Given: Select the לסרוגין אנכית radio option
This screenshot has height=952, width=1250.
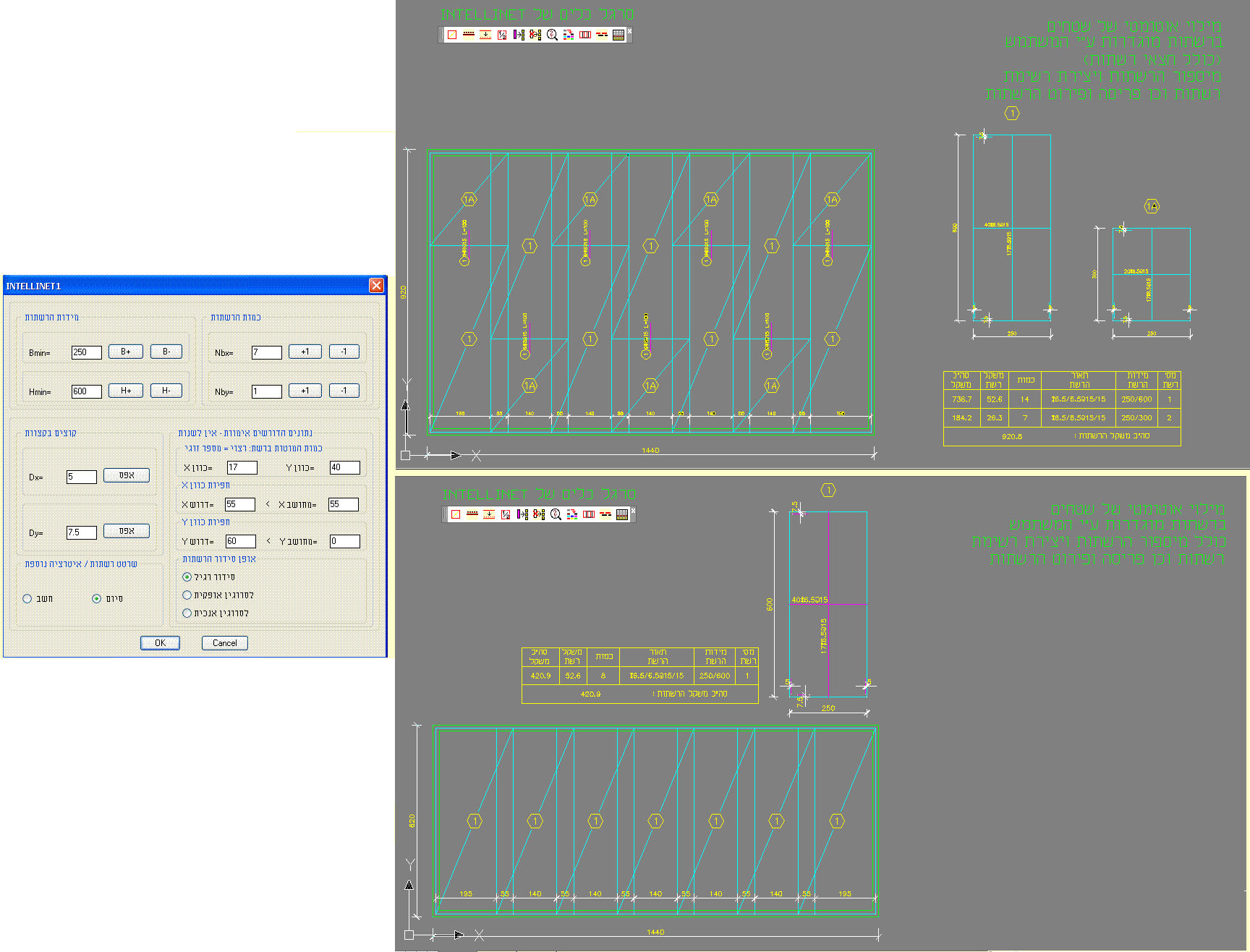Looking at the screenshot, I should coord(187,613).
